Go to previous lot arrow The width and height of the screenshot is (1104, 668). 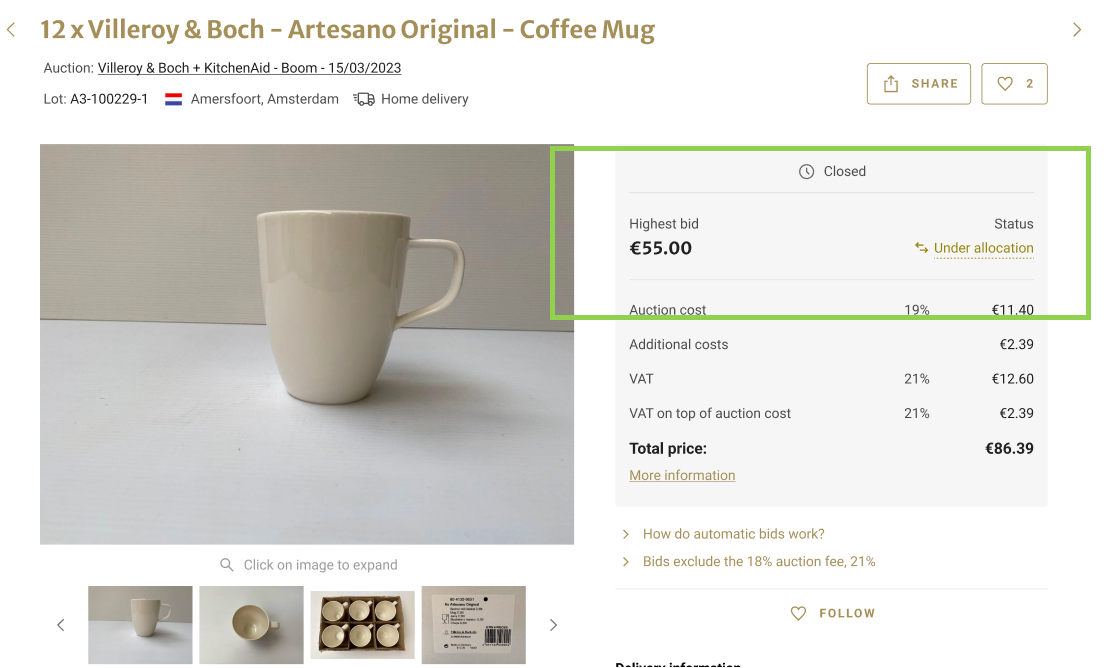11,30
